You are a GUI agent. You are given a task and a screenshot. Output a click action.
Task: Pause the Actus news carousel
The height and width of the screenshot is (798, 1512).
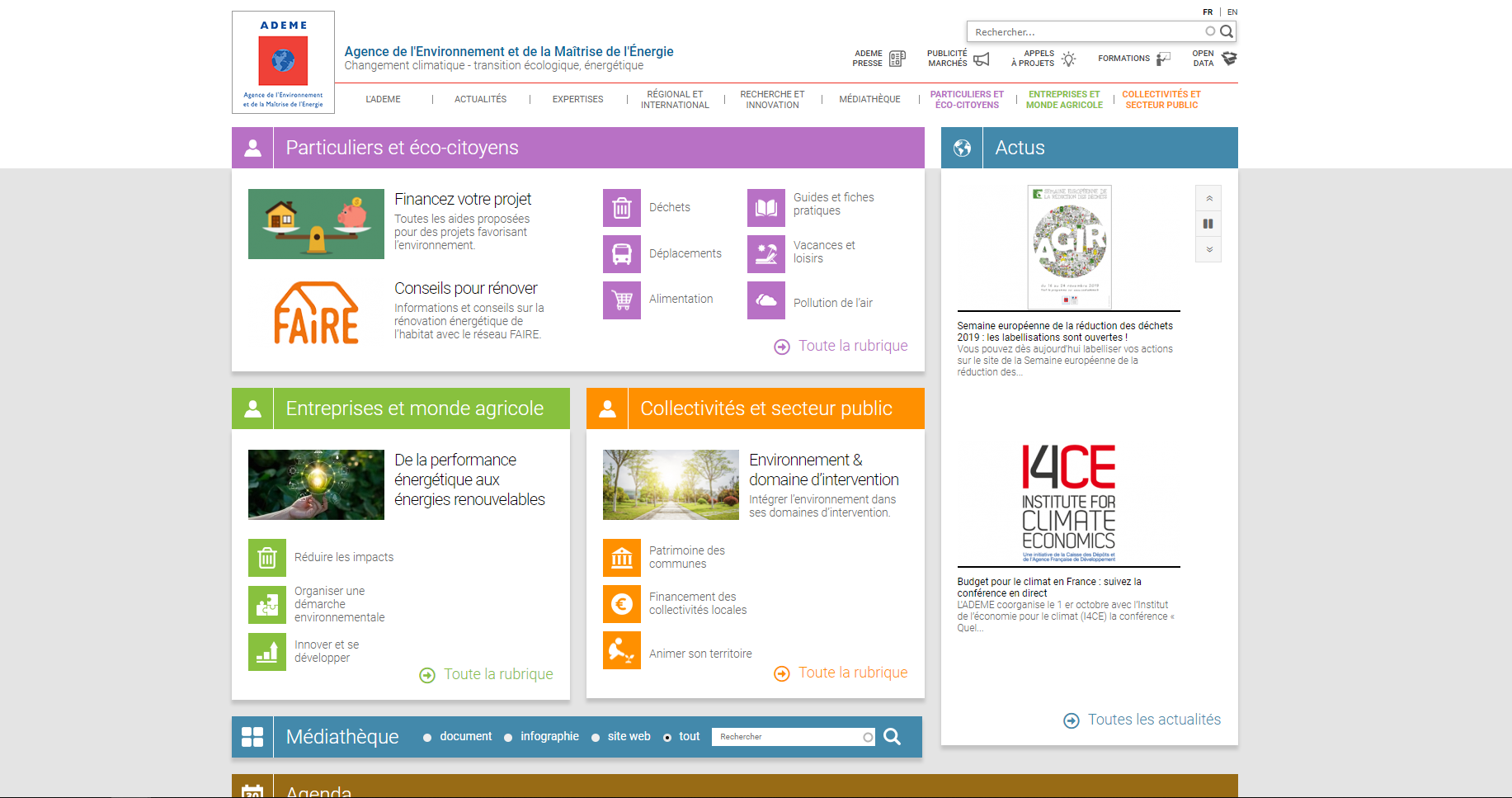[x=1208, y=224]
